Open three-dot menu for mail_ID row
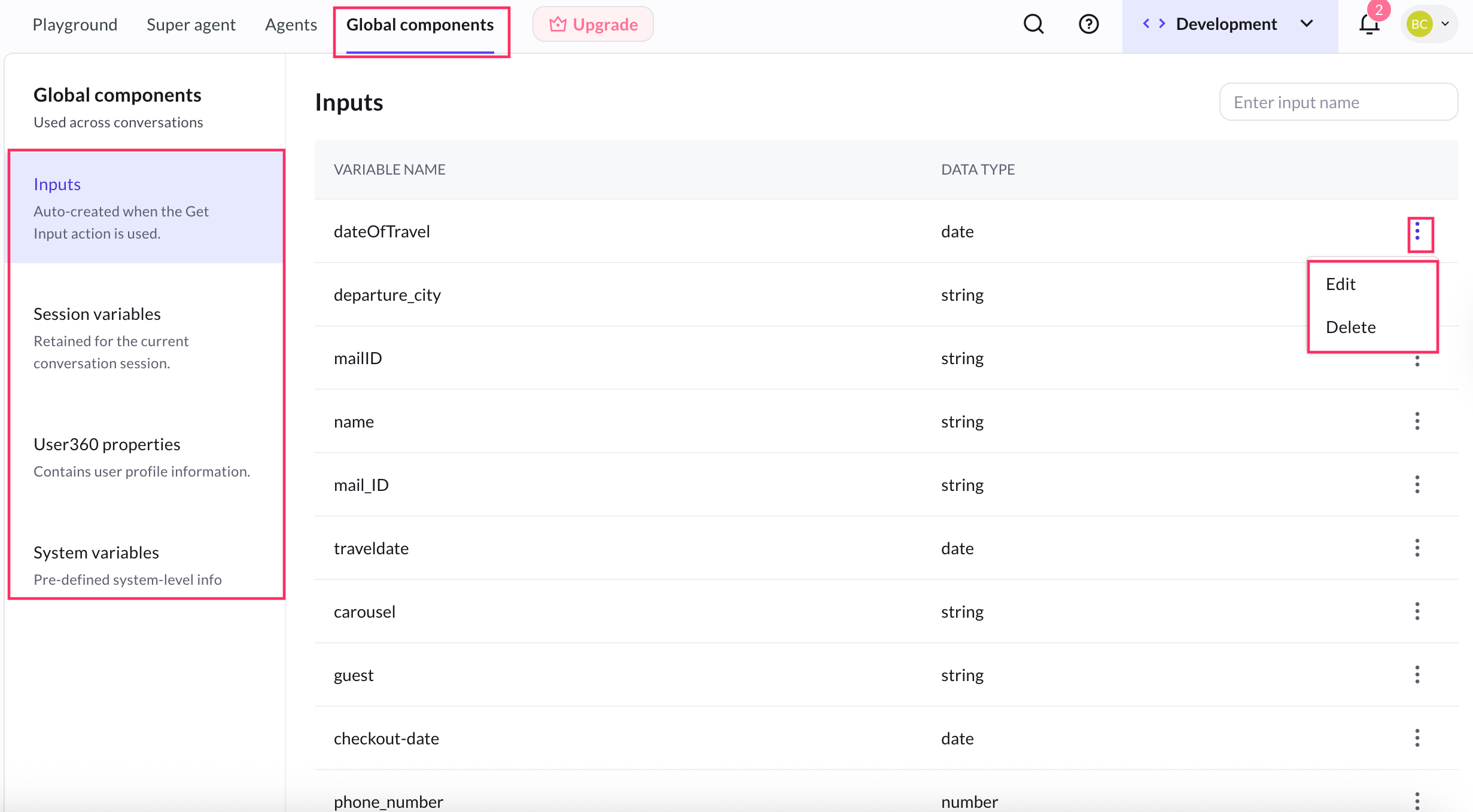Image resolution: width=1473 pixels, height=812 pixels. tap(1417, 485)
